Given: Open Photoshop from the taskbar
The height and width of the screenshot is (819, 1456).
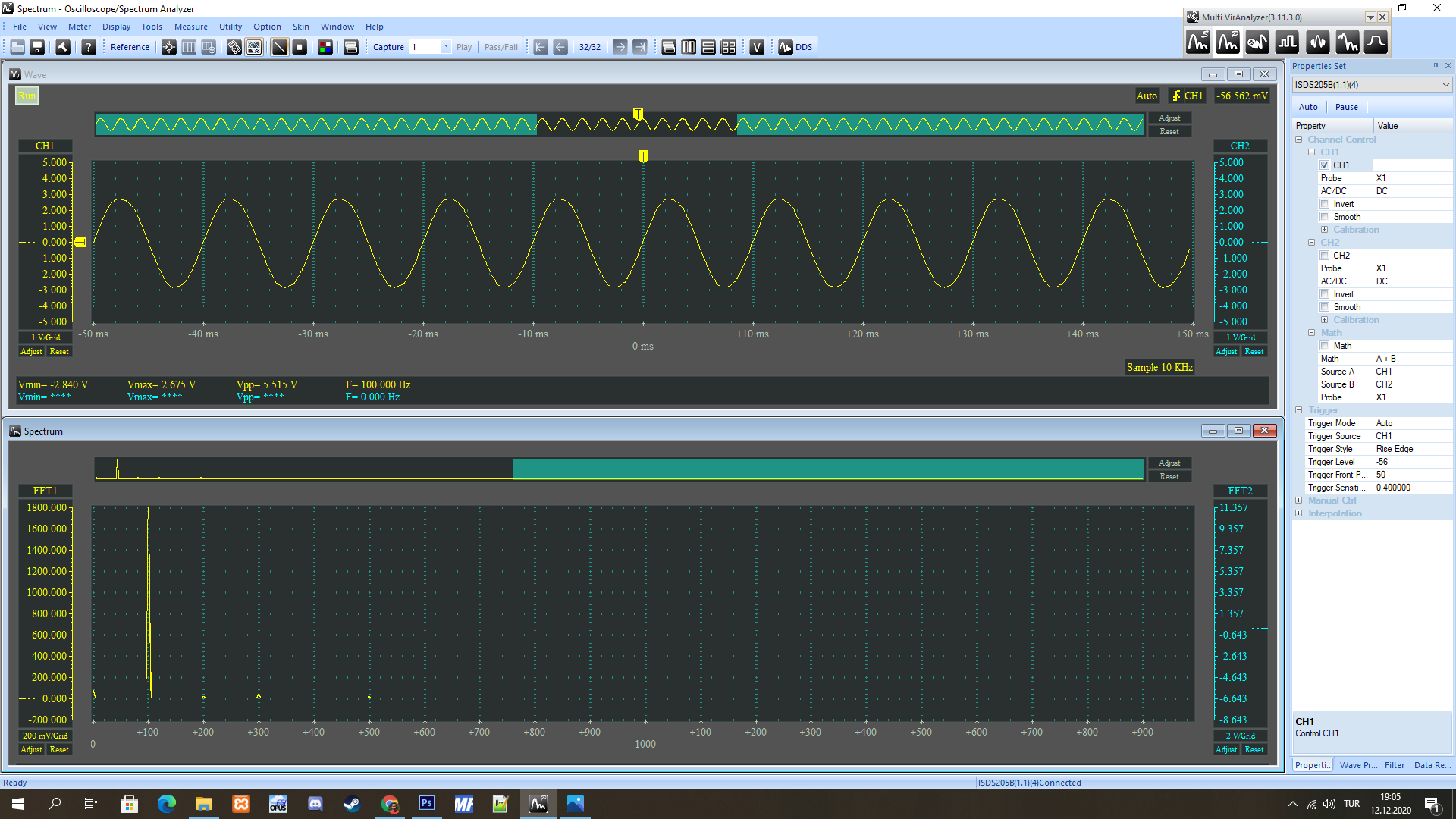Looking at the screenshot, I should point(427,804).
